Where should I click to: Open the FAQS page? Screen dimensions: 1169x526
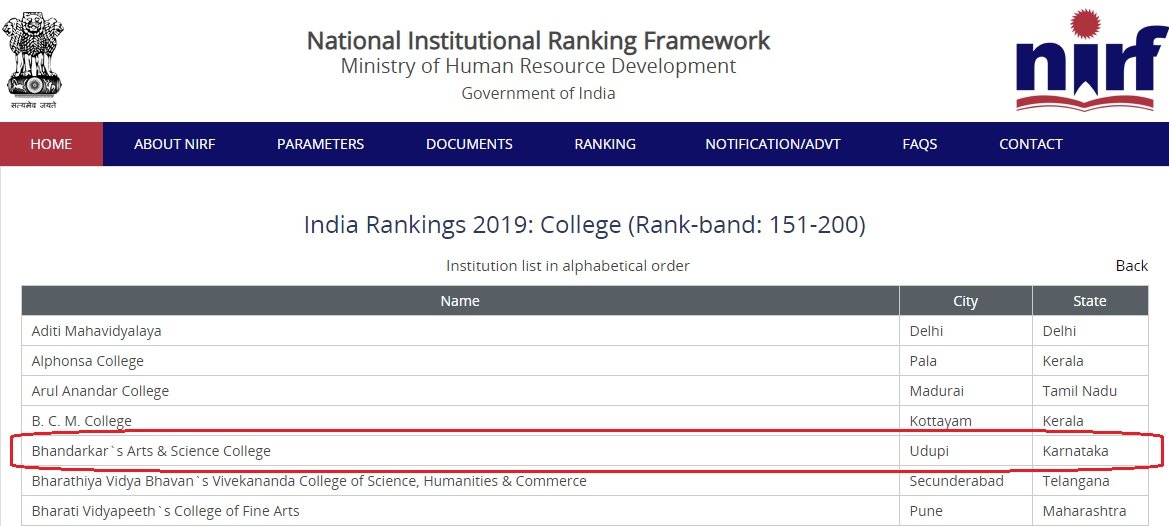tap(919, 144)
